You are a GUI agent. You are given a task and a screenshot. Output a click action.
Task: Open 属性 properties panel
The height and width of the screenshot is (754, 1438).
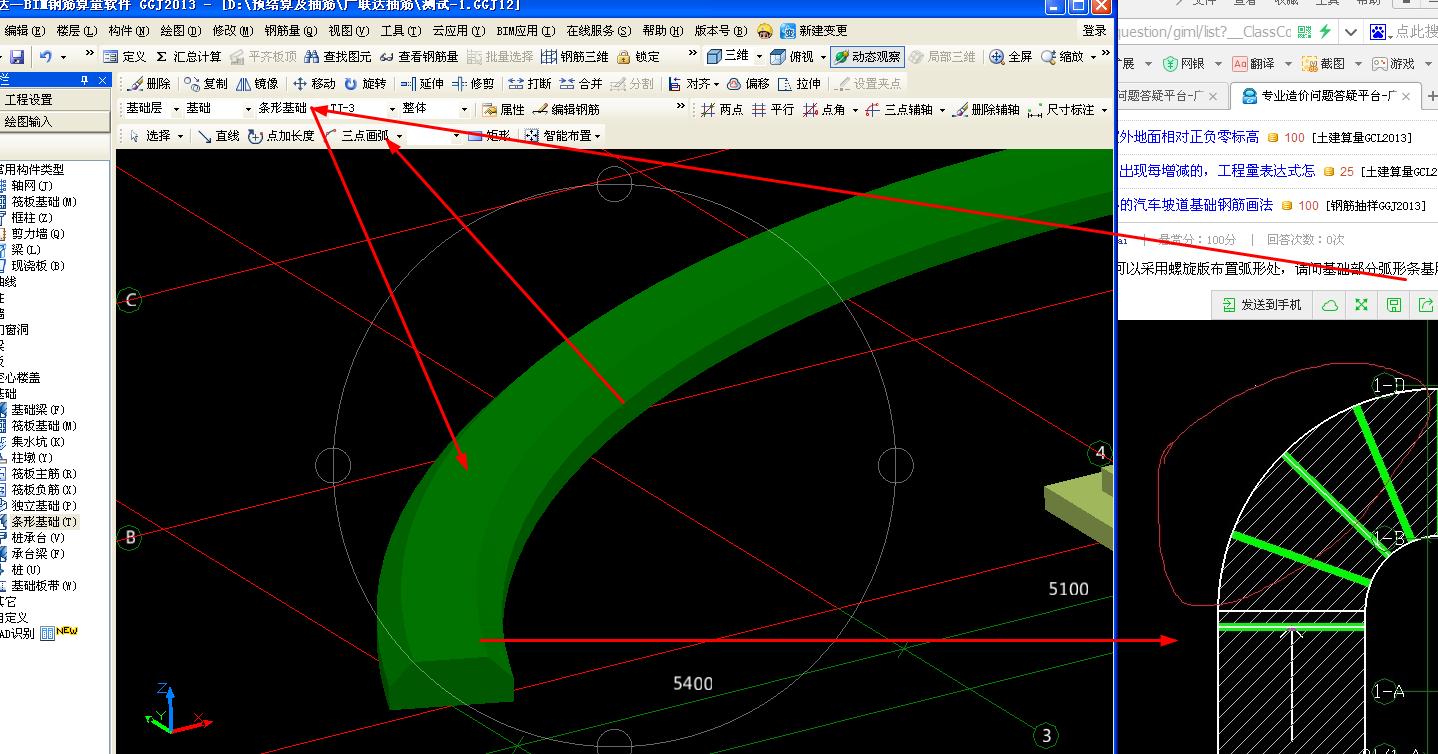503,109
